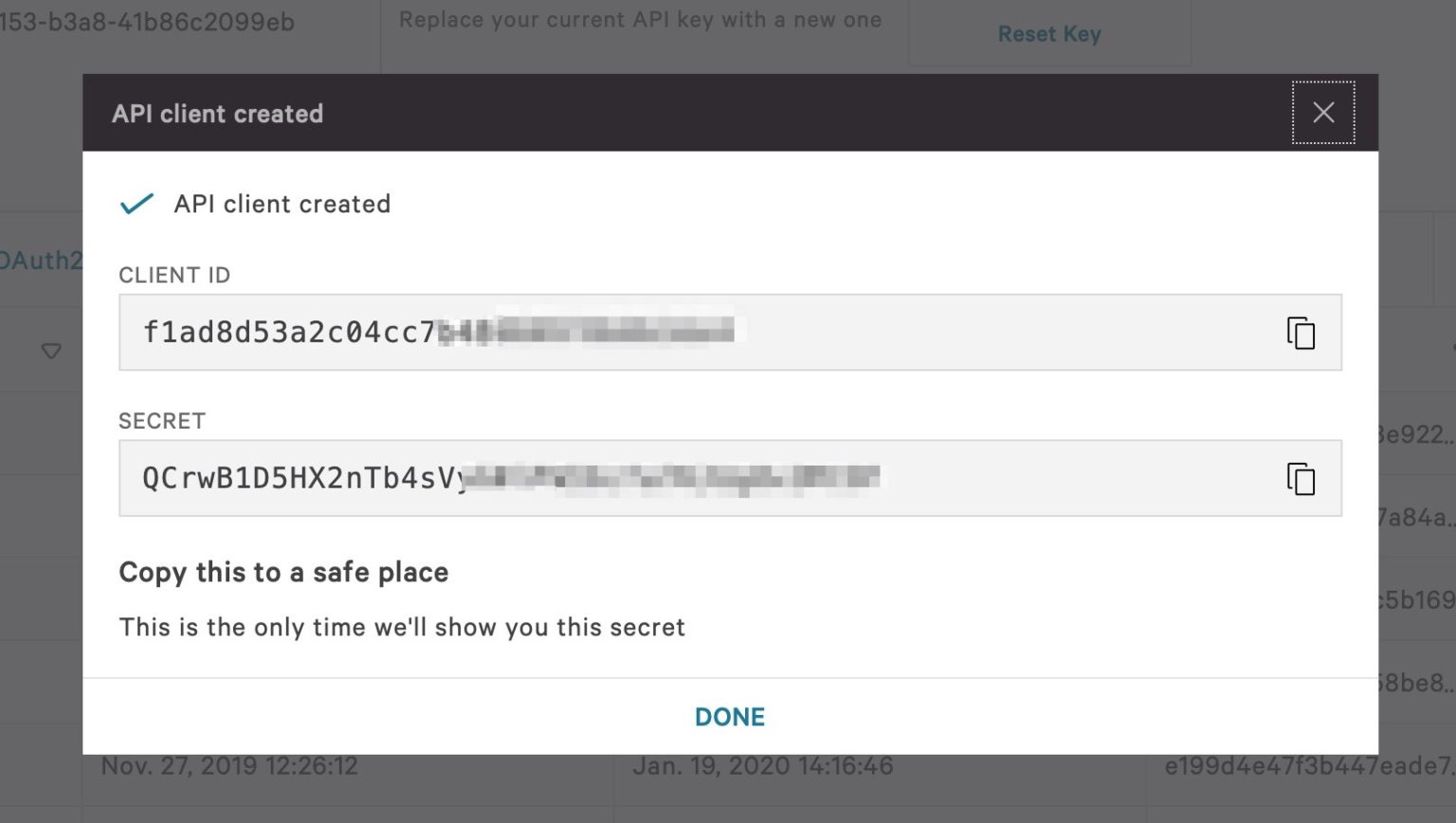Select the key ending in '41b86c2099eb'
Image resolution: width=1456 pixels, height=823 pixels.
point(148,21)
